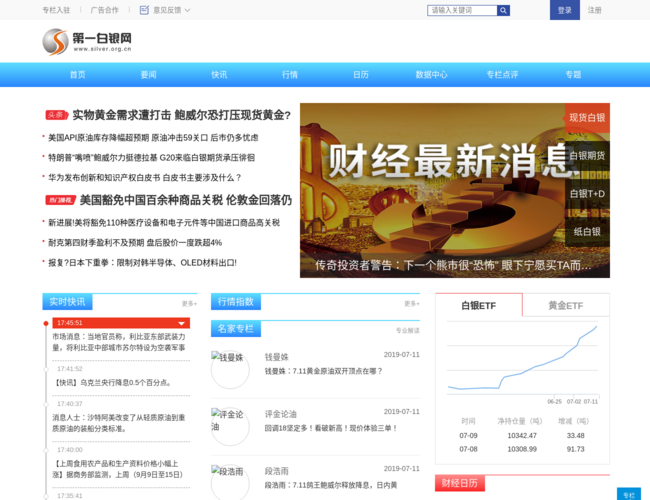This screenshot has height=500, width=650.
Task: Open 专栏点评 in navigation bar
Action: 502,75
